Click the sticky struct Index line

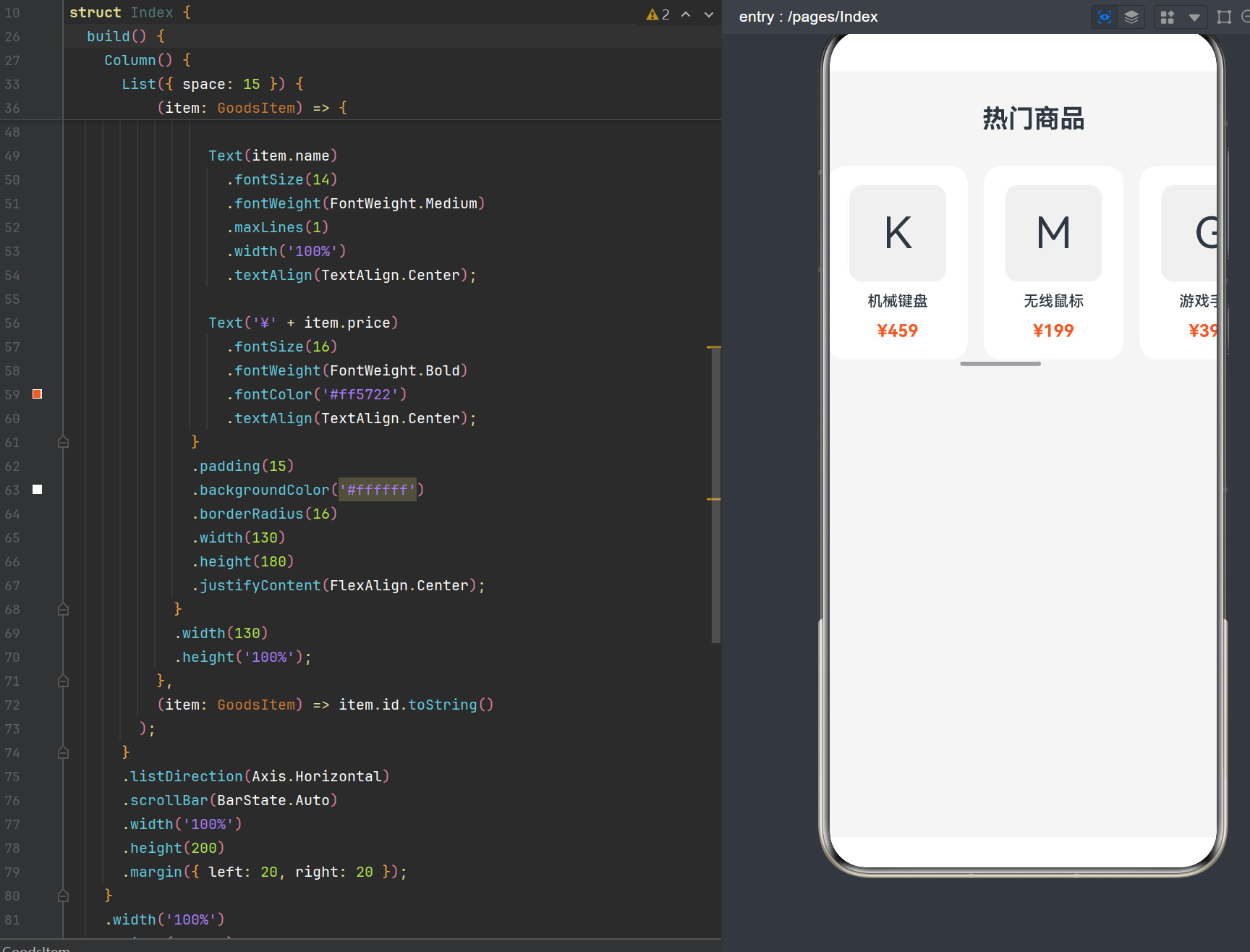point(130,12)
